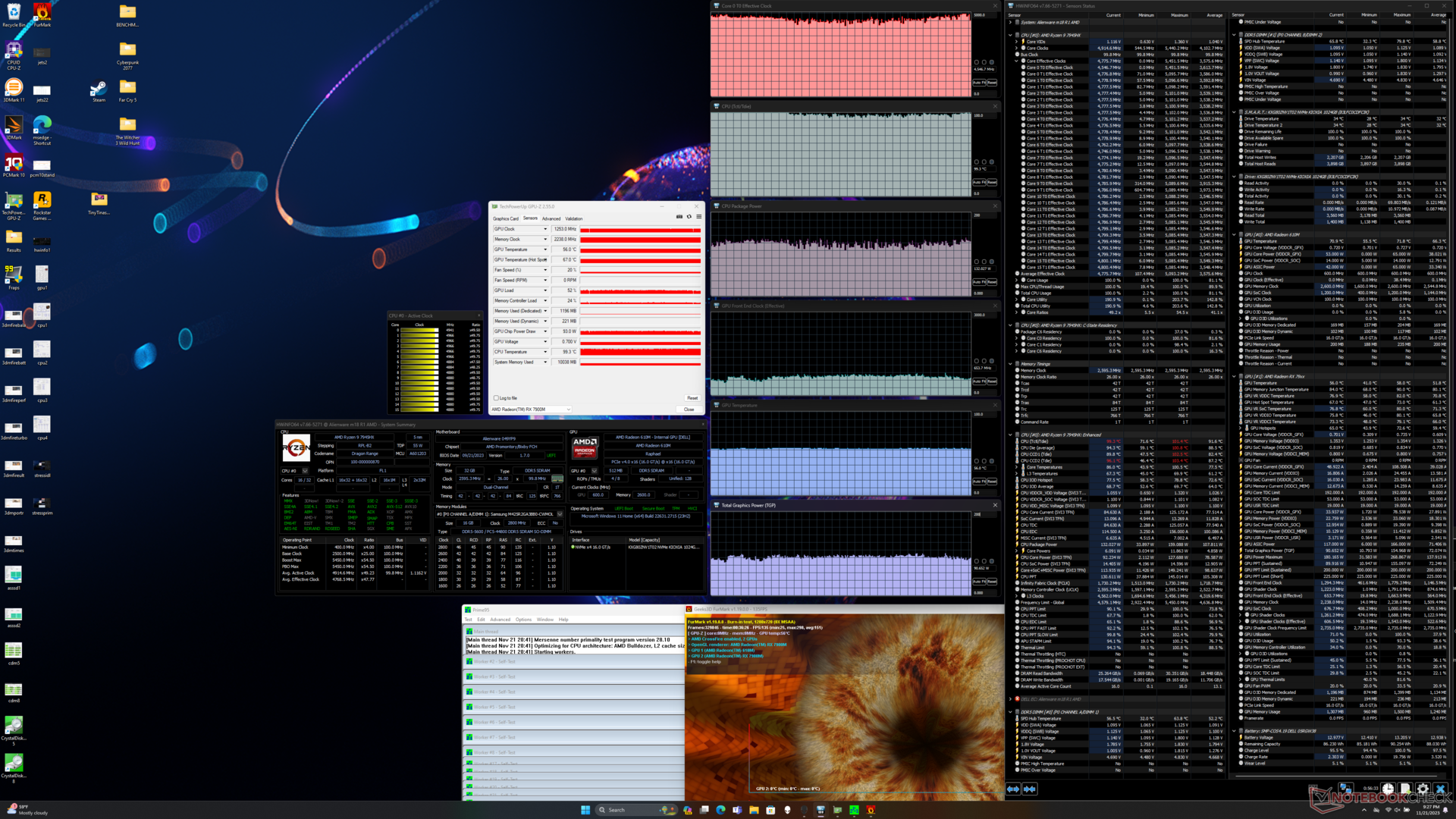Click Auto Fit on GPU Temperature graph
Screen dimensions: 1456x819
(978, 482)
